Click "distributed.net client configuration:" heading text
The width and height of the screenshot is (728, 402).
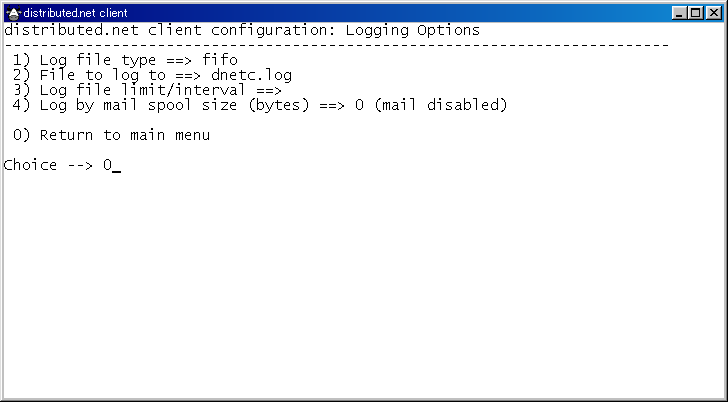coord(170,30)
